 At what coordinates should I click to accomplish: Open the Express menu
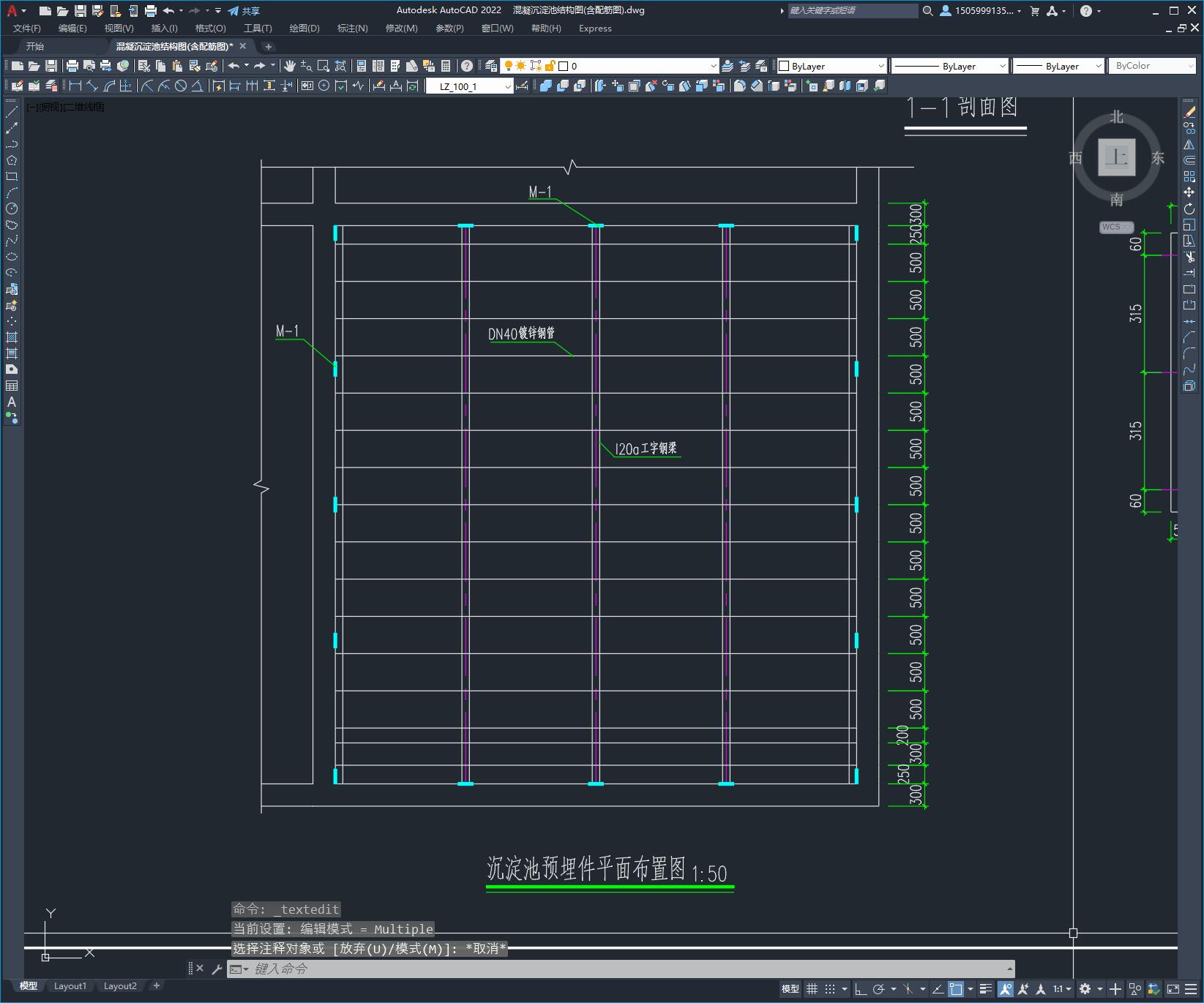[x=595, y=29]
